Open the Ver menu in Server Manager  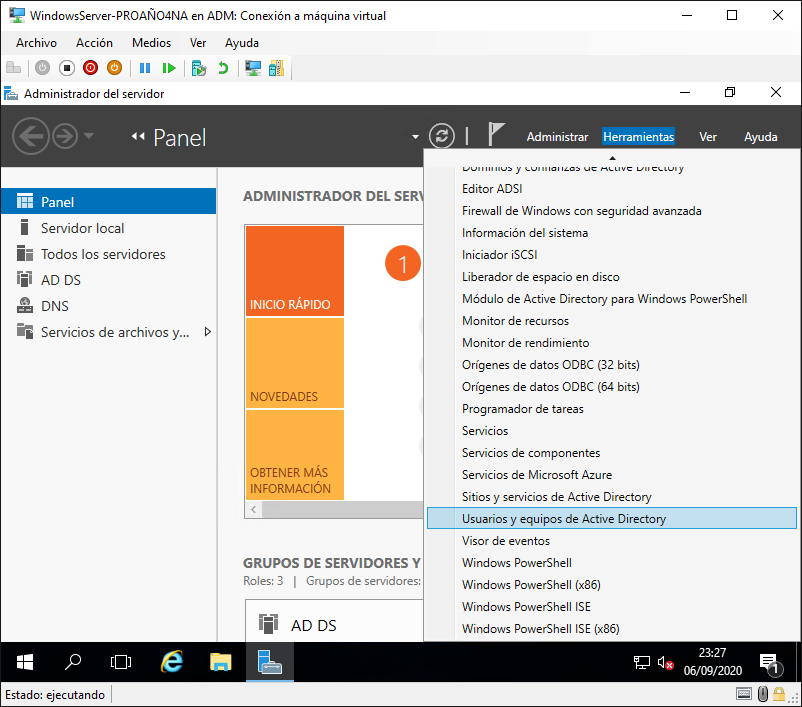coord(708,137)
